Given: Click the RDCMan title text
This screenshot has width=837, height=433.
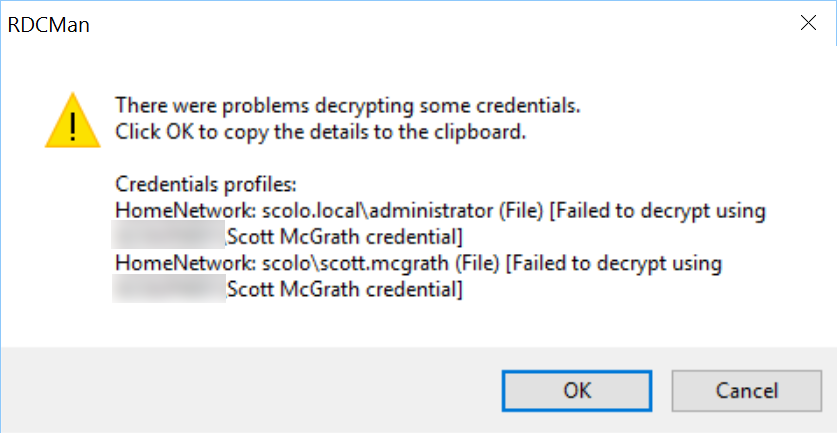Looking at the screenshot, I should (x=49, y=25).
